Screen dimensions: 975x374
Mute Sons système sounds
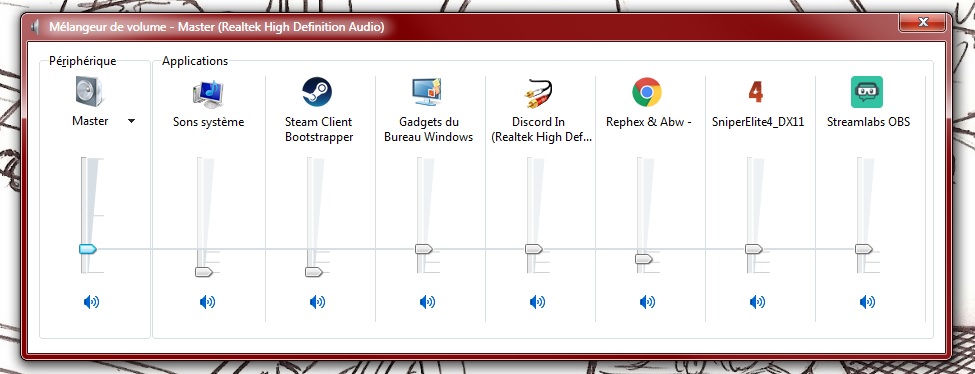click(x=207, y=302)
